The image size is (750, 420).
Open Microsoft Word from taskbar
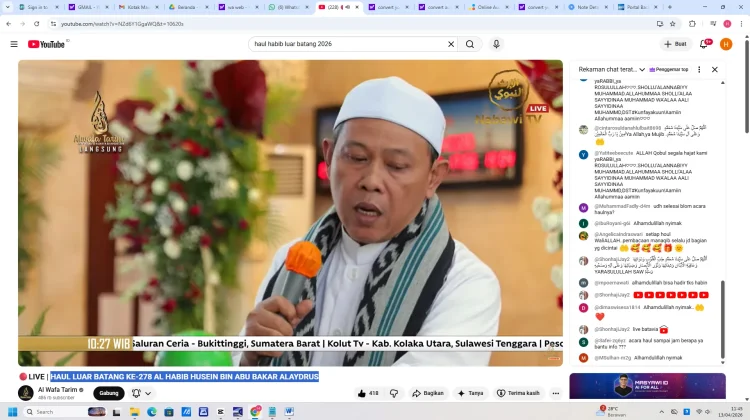(x=289, y=411)
